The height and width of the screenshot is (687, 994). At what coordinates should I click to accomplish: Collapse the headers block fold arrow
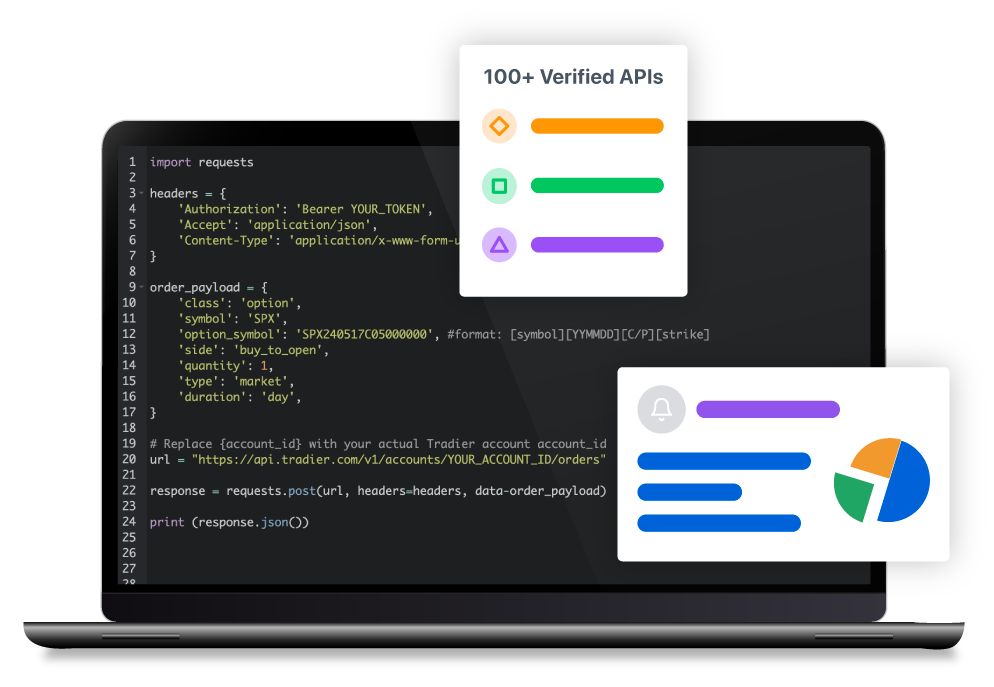click(141, 193)
